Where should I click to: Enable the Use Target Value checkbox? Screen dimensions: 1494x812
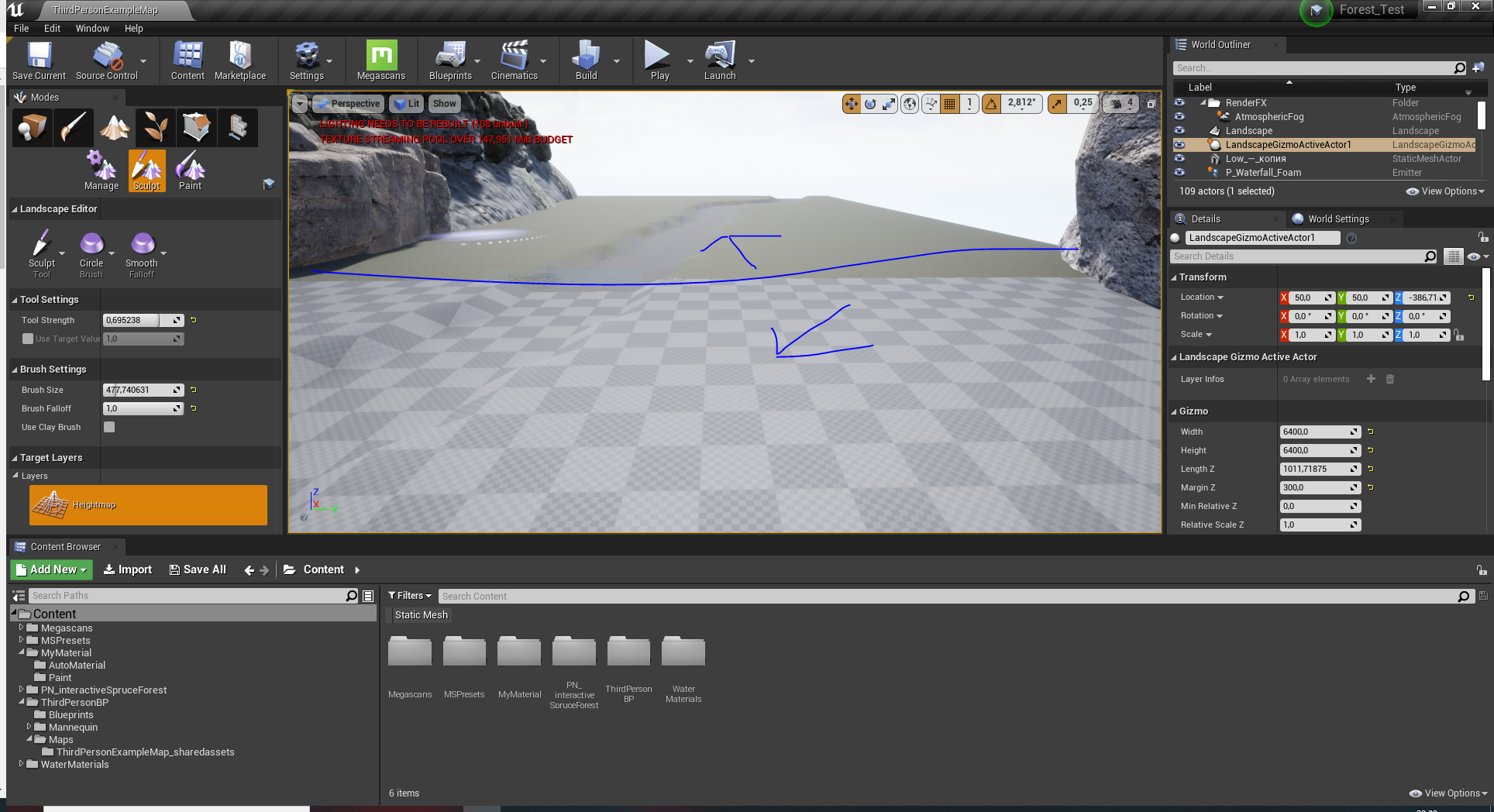(28, 339)
